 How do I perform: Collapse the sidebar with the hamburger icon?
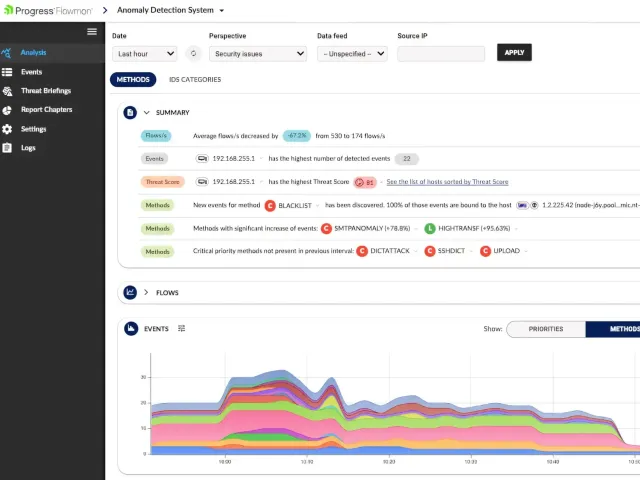coord(92,32)
